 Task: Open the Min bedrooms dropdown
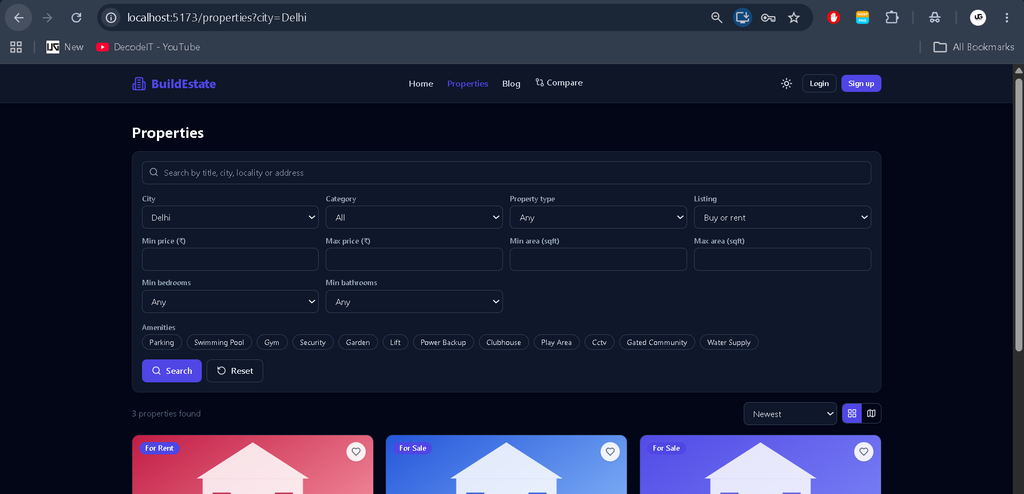230,301
